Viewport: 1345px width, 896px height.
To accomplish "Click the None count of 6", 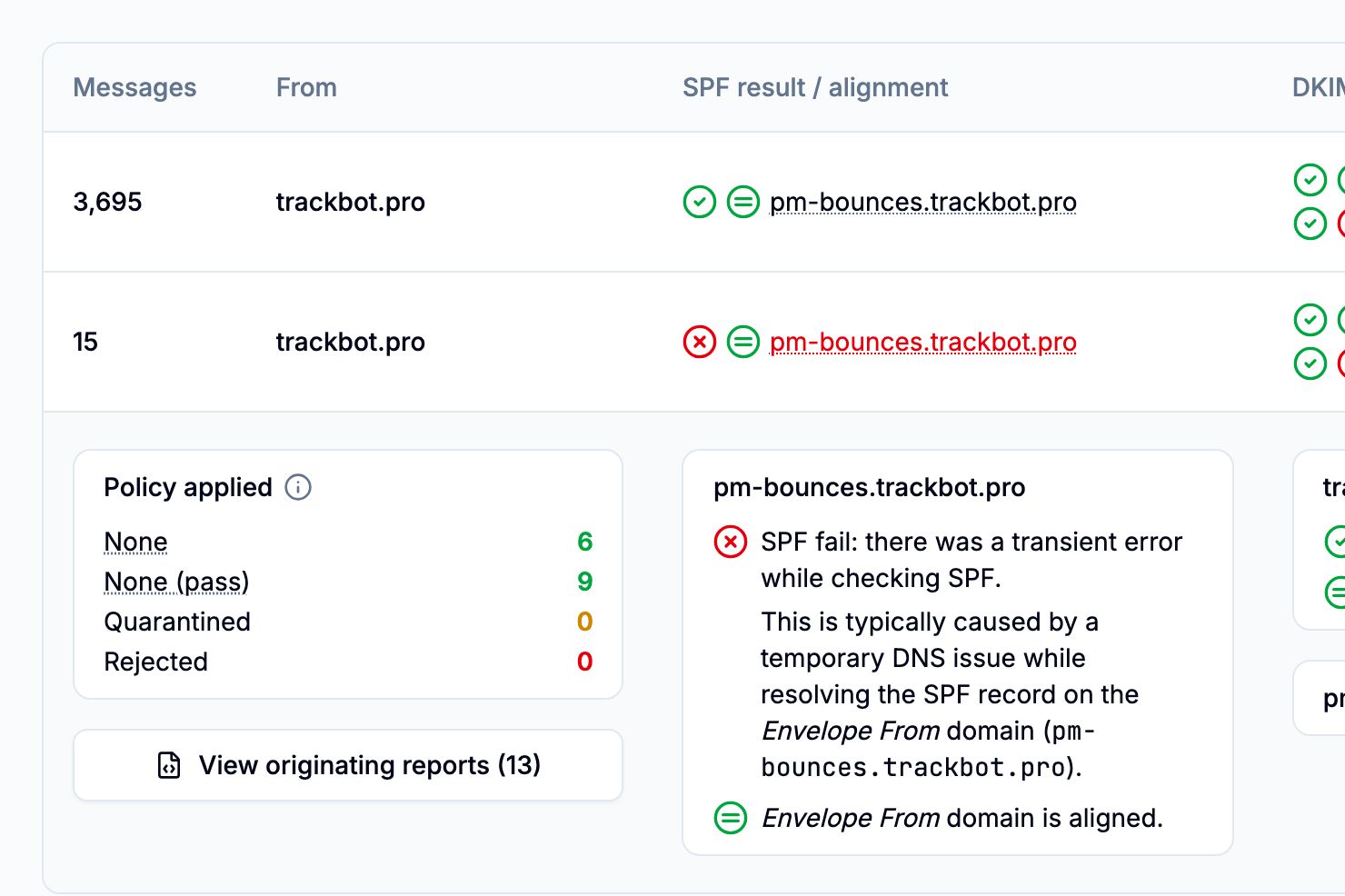I will click(584, 542).
